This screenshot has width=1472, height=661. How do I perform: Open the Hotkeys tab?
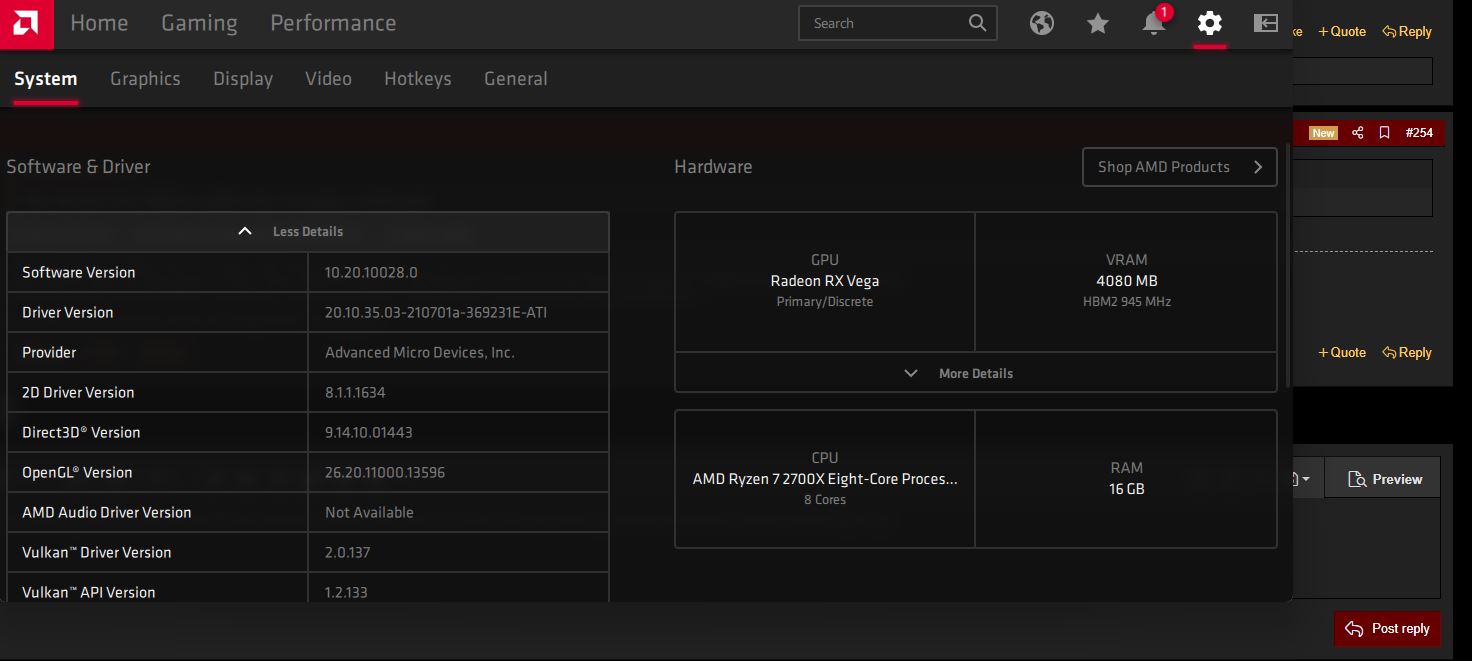[x=417, y=79]
